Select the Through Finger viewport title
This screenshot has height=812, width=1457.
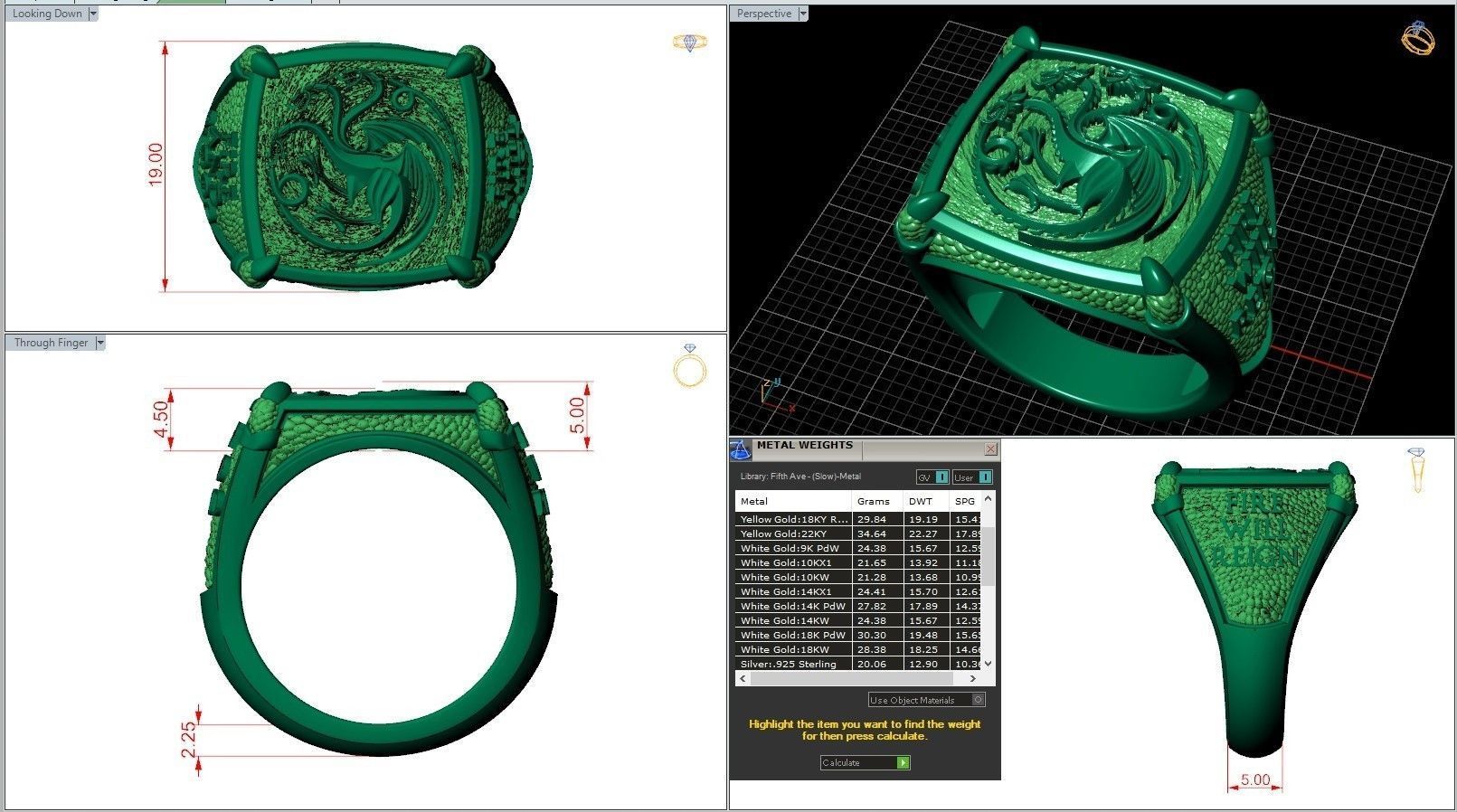pos(51,343)
